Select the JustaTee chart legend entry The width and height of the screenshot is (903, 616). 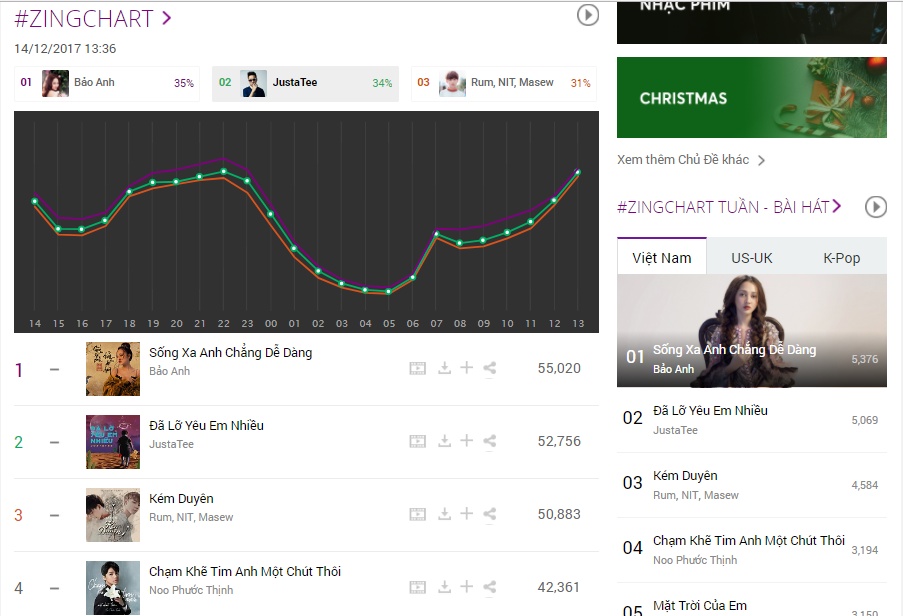coord(305,83)
